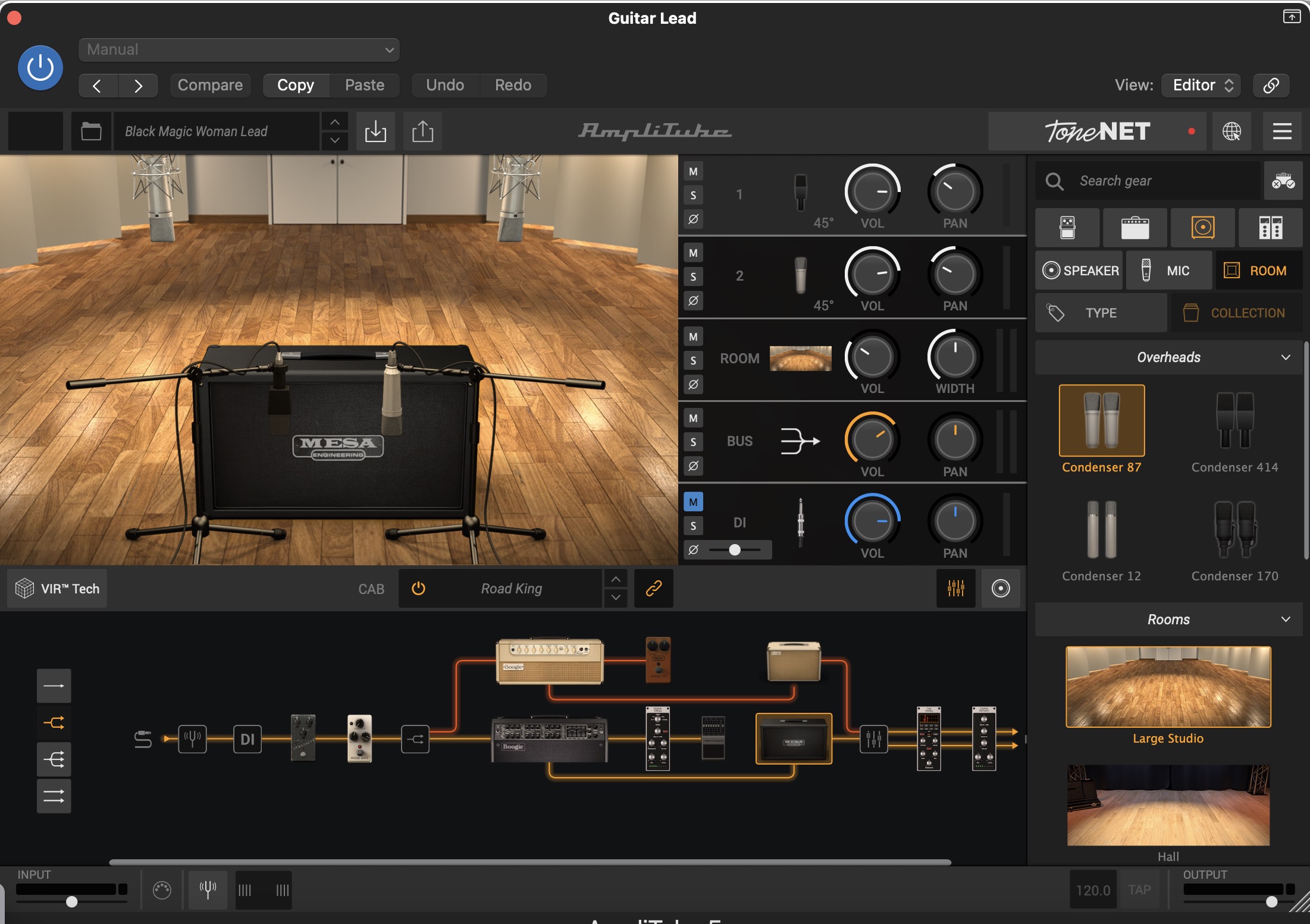The height and width of the screenshot is (924, 1310).
Task: Go to next setting arrow
Action: (138, 86)
